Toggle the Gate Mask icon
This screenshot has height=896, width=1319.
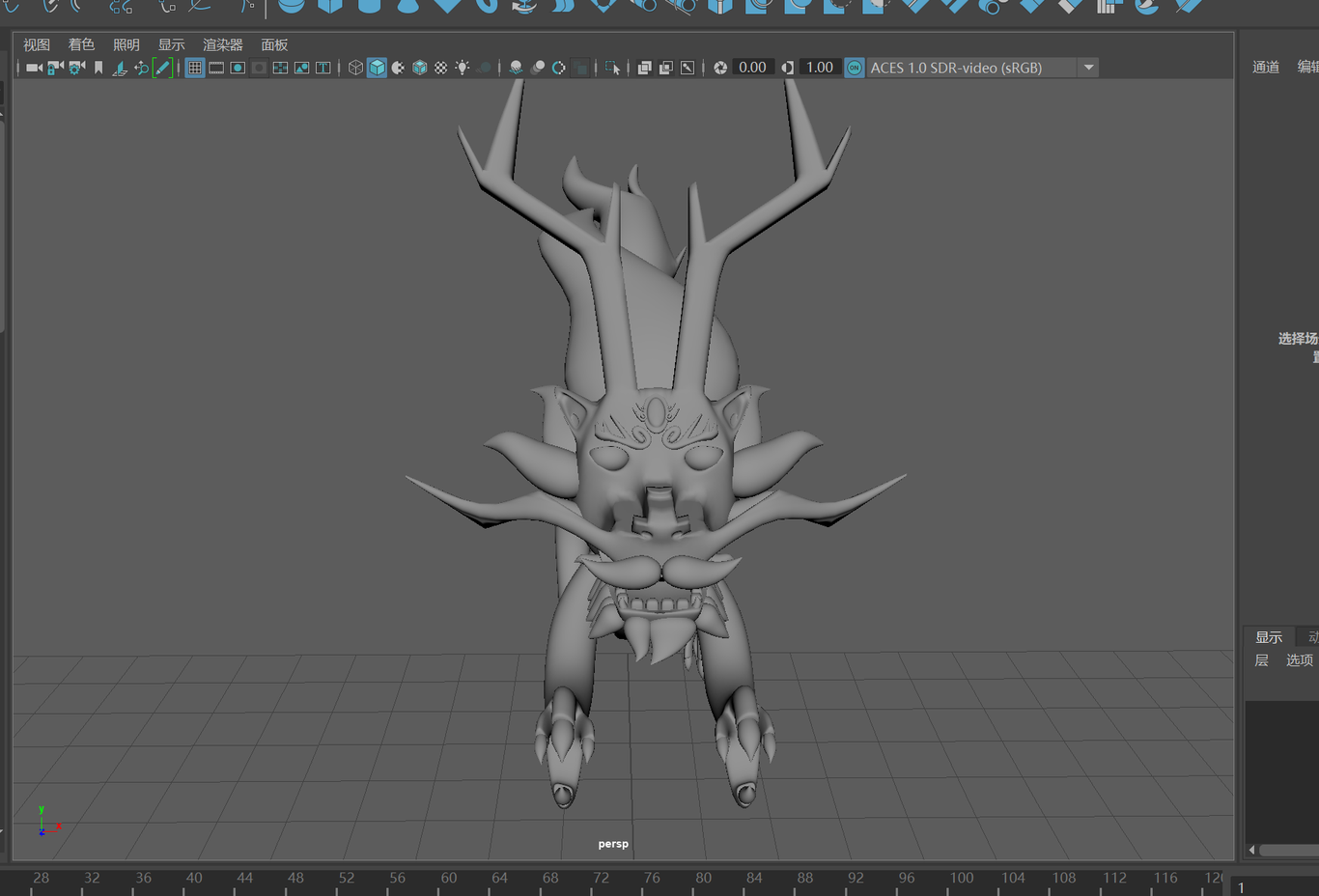(x=259, y=68)
